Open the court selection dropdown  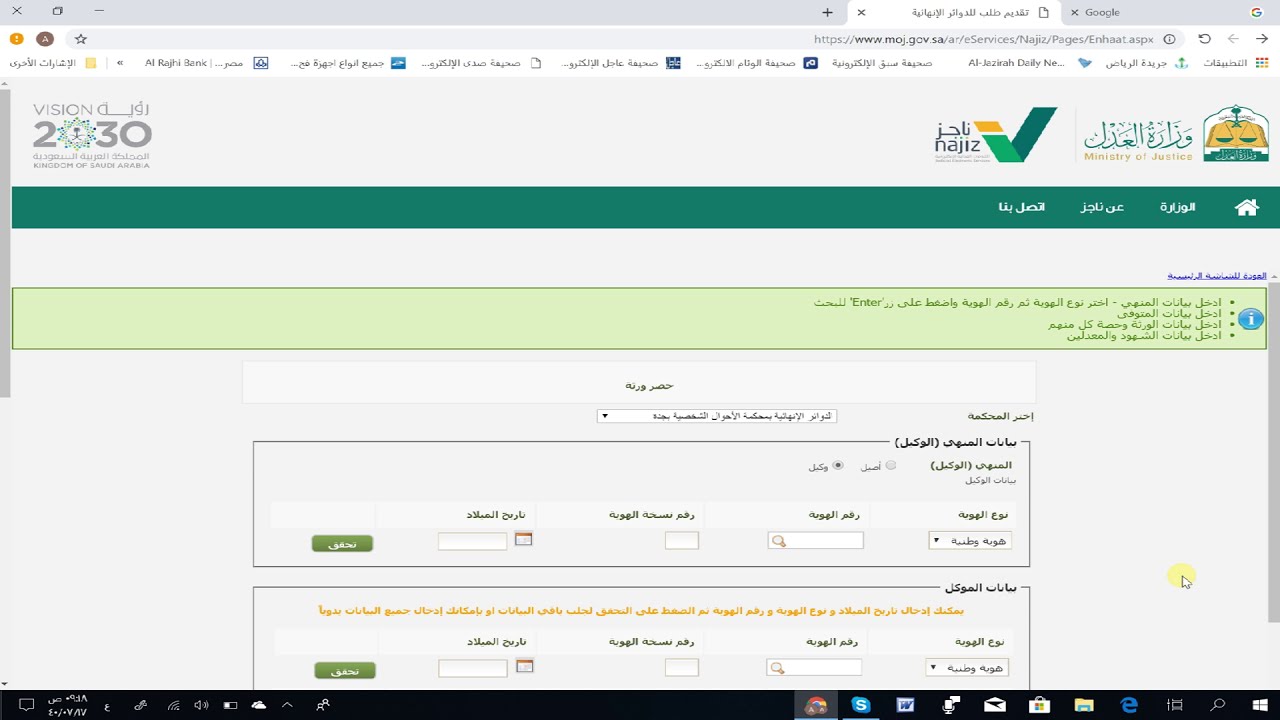(717, 416)
